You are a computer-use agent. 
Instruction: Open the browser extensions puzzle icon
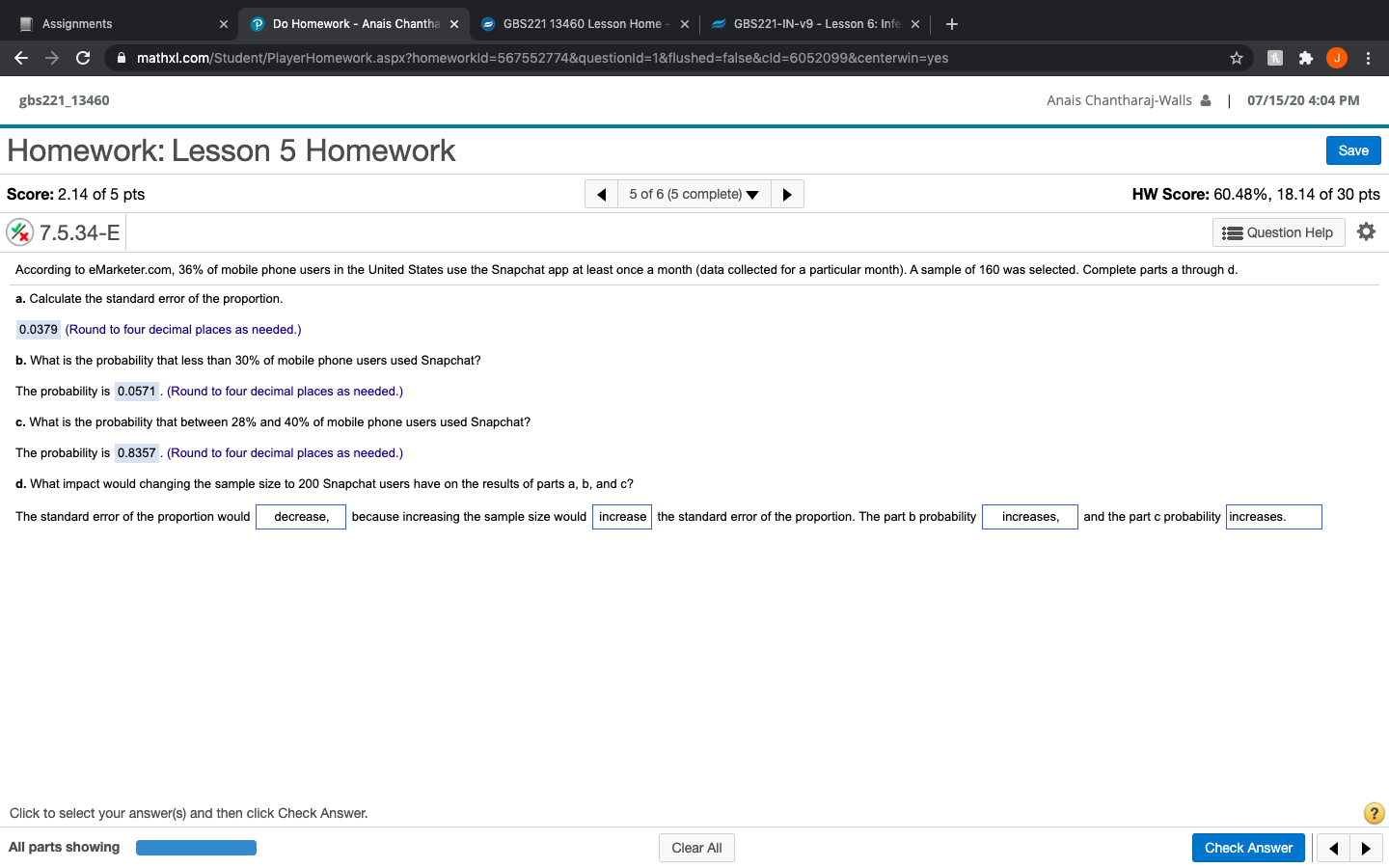click(1305, 58)
